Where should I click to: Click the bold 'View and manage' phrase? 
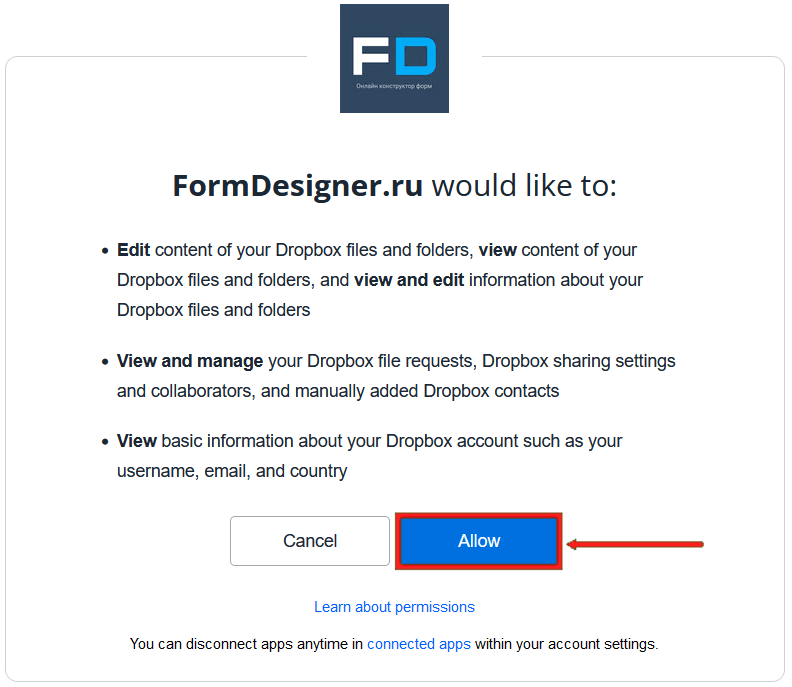pos(190,360)
